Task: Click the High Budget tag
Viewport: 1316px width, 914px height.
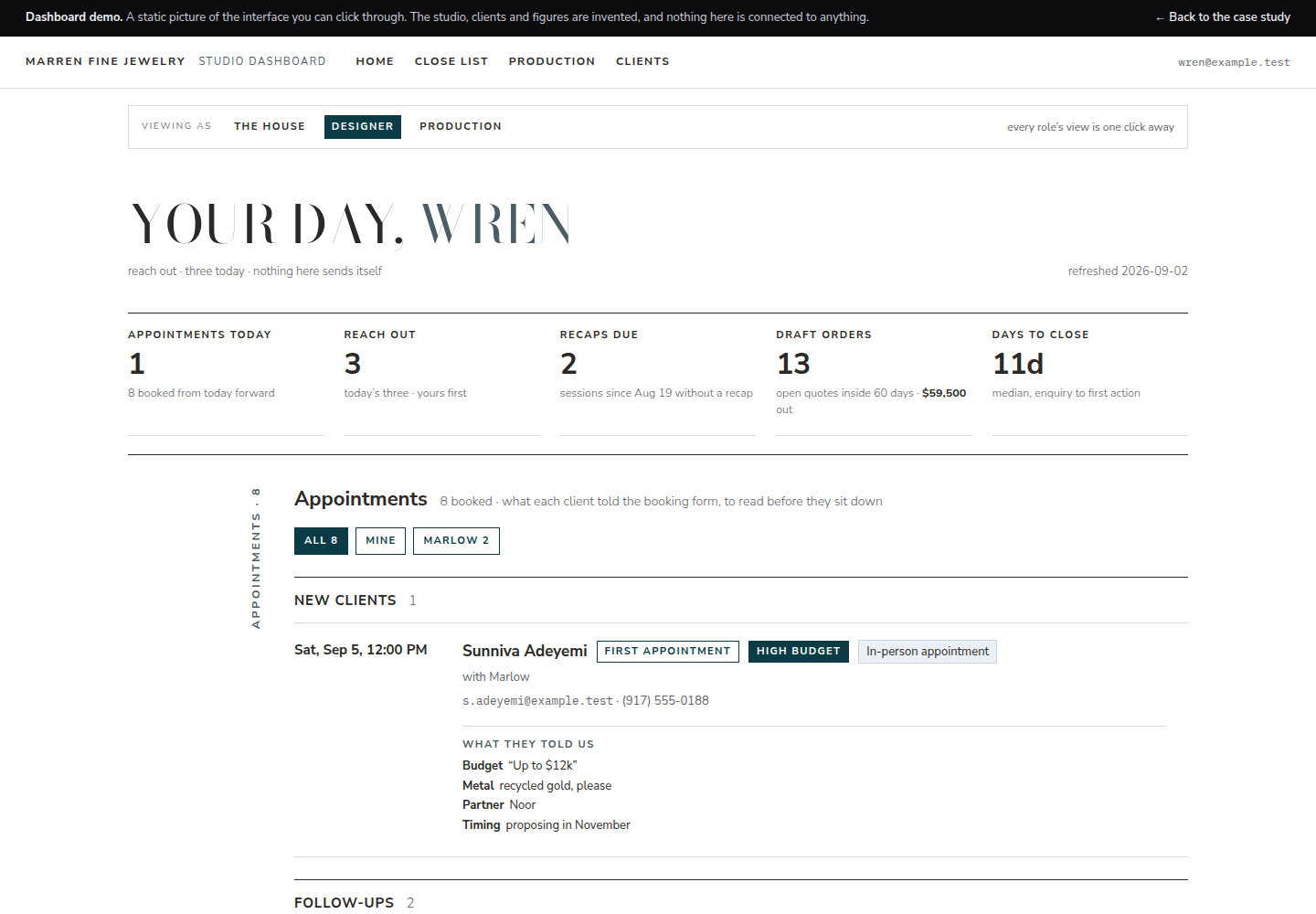Action: (799, 652)
